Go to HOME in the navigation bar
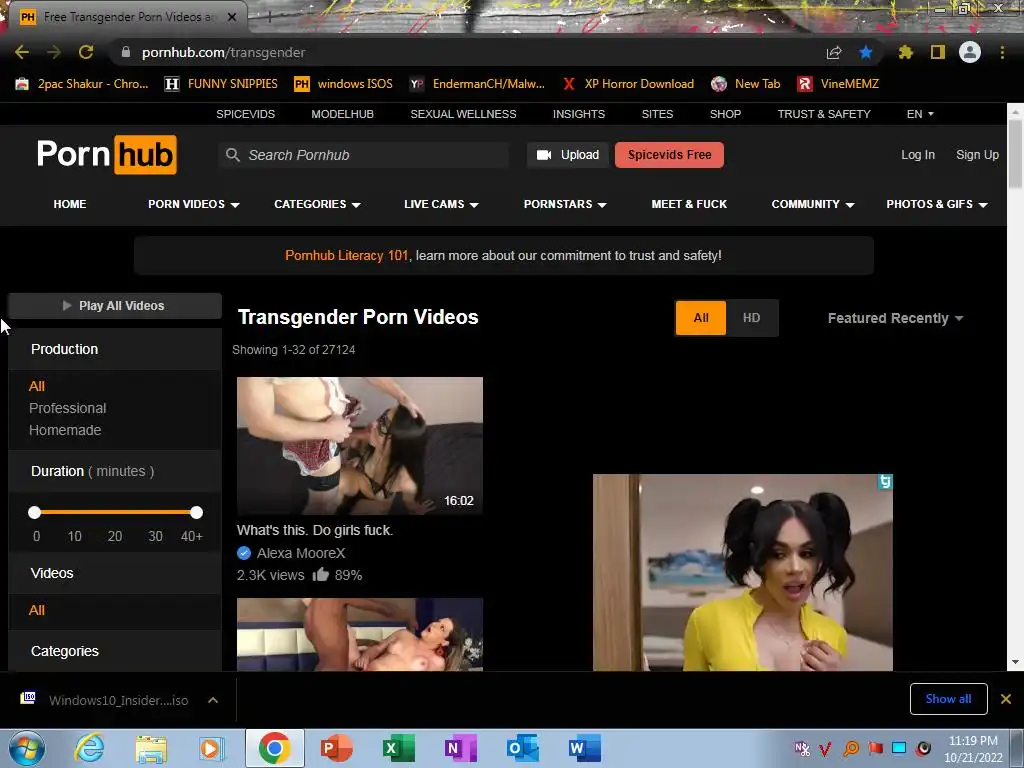The image size is (1024, 768). [x=70, y=204]
